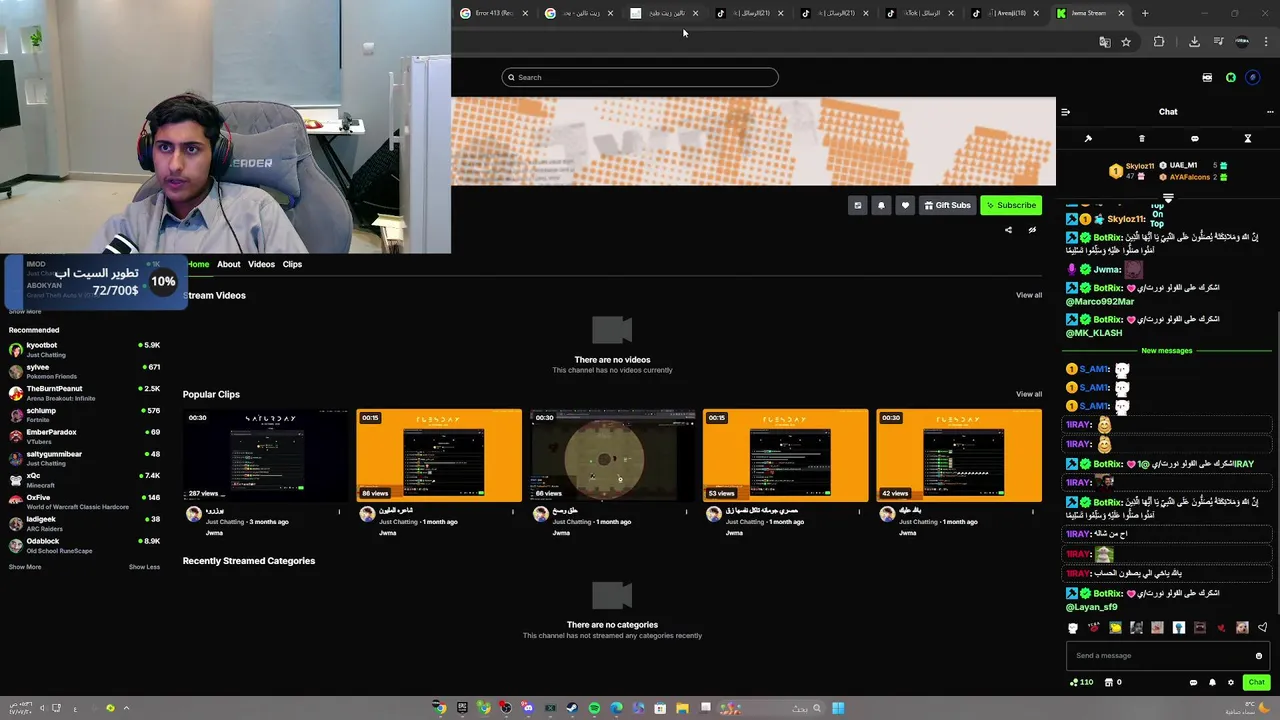1280x720 pixels.
Task: Collapse the gift leaderboard with the stacked arrow
Action: (x=1167, y=199)
